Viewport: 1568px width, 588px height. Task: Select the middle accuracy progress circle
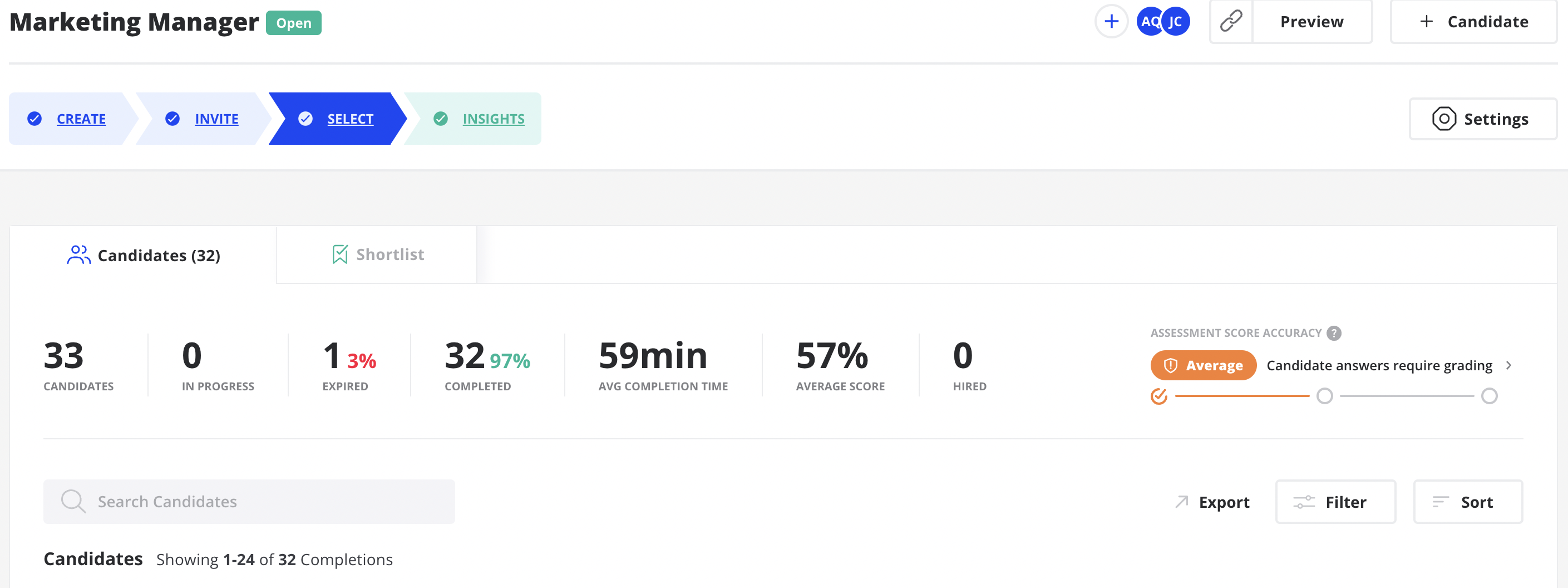(x=1324, y=396)
